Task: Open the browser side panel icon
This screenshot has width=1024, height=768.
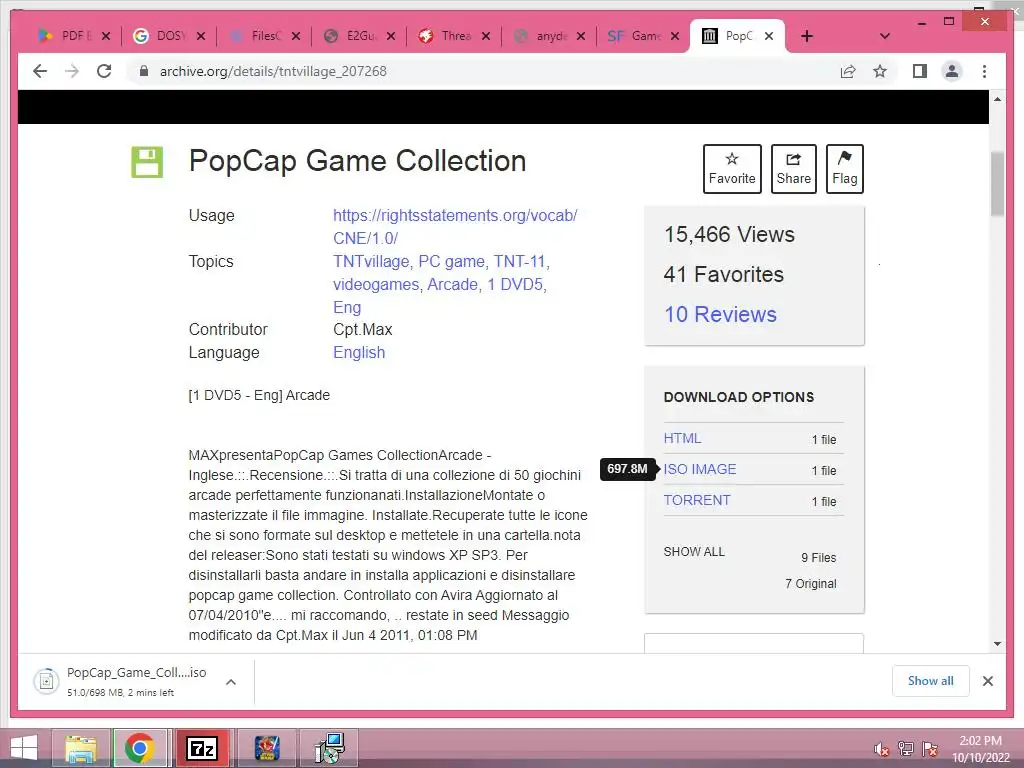Action: pyautogui.click(x=920, y=71)
